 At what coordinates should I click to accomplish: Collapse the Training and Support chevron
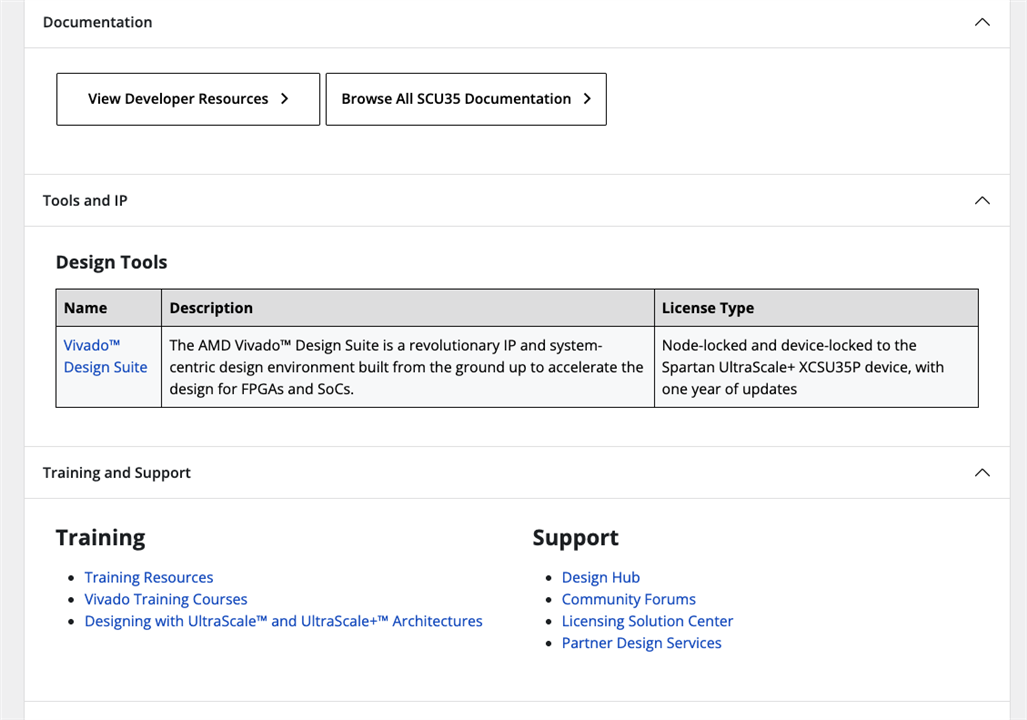pos(982,472)
